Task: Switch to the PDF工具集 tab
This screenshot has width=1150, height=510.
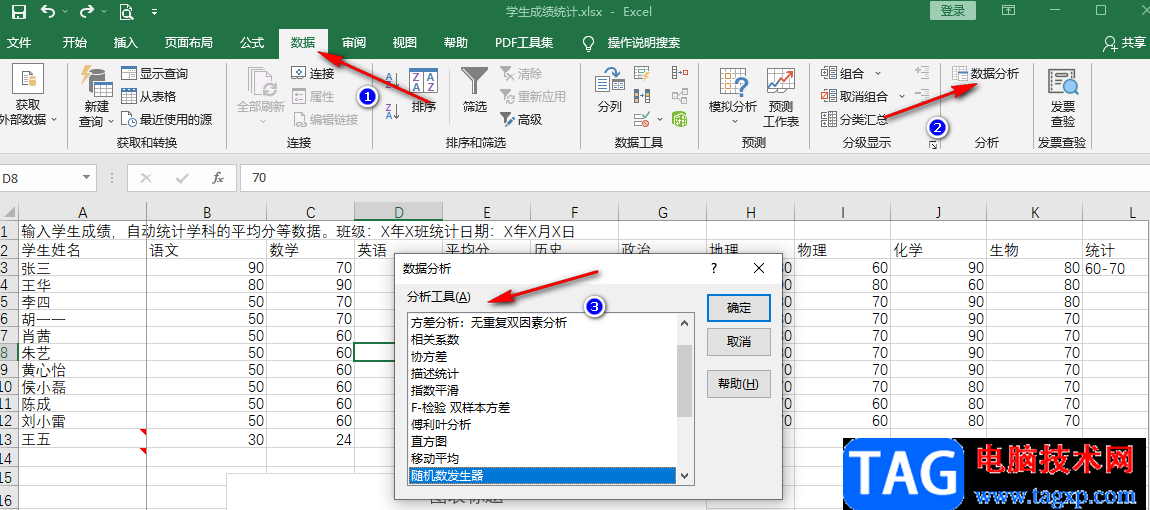Action: 524,43
